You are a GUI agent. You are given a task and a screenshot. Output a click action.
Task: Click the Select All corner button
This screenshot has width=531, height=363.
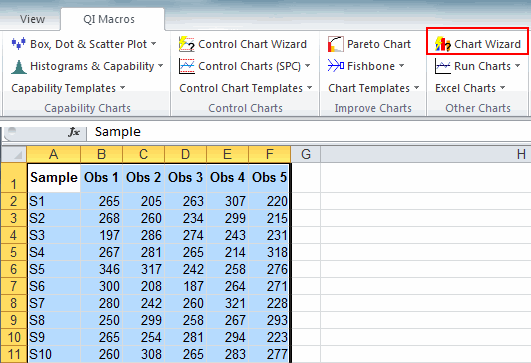coord(14,154)
